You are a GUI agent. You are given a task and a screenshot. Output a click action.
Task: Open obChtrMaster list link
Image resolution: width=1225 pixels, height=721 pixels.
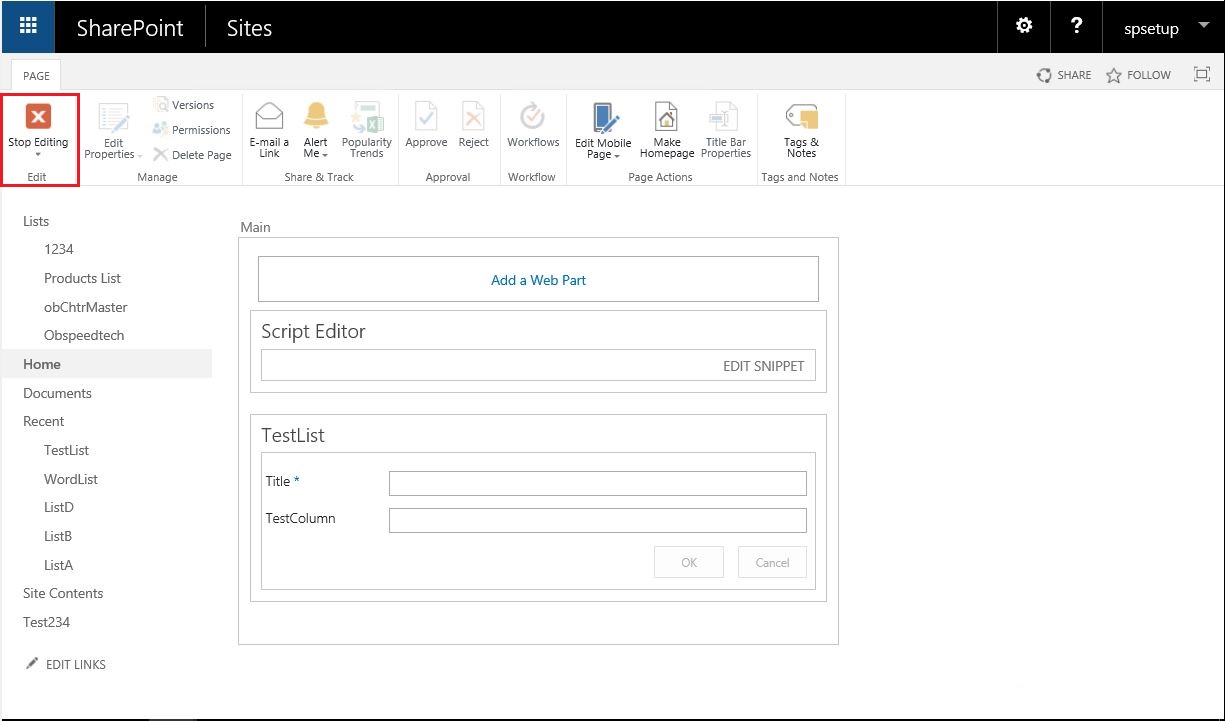click(x=86, y=307)
